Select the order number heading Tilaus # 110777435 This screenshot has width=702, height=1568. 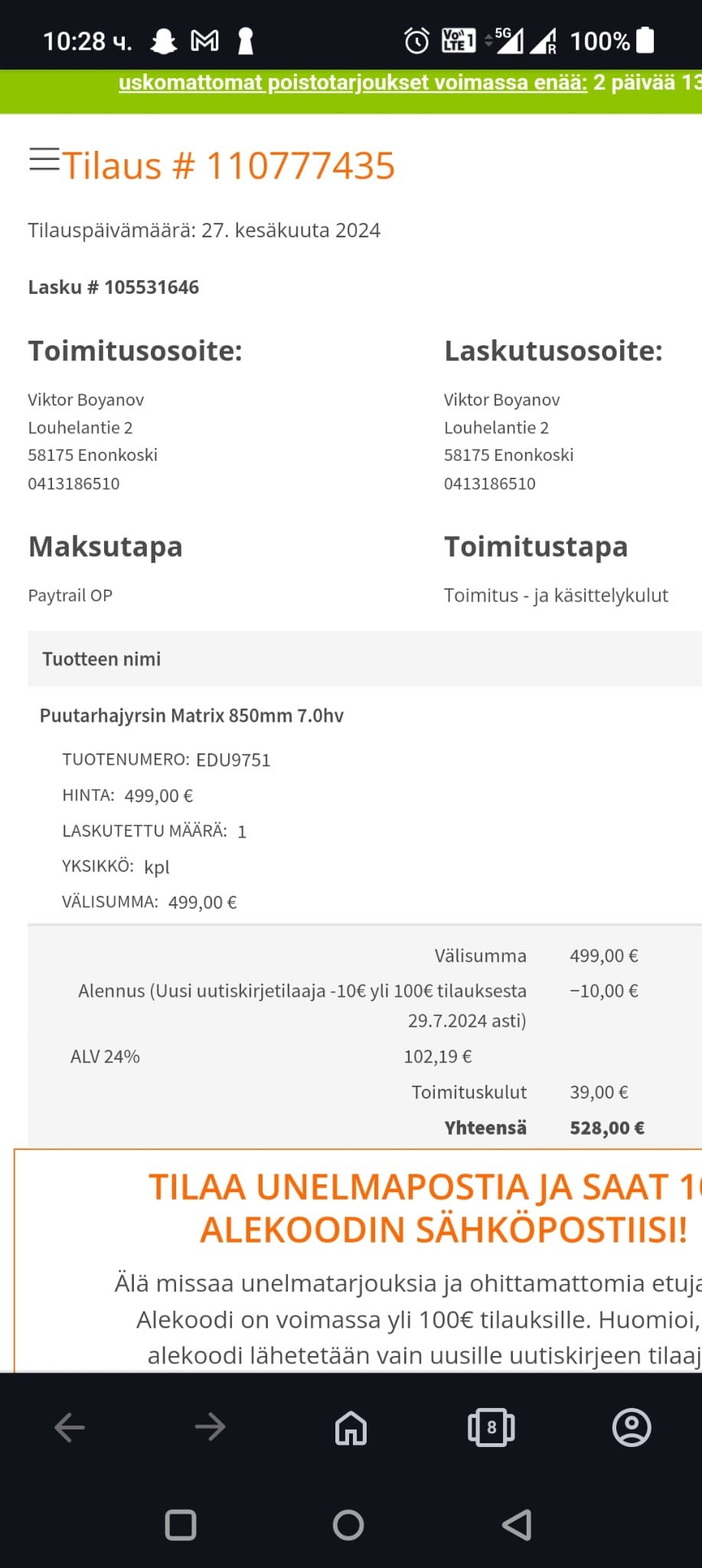pyautogui.click(x=228, y=165)
